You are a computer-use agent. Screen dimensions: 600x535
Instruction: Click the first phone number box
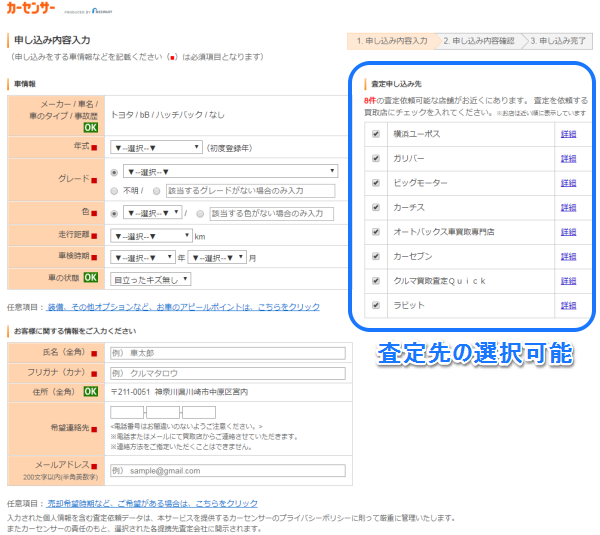pos(127,413)
